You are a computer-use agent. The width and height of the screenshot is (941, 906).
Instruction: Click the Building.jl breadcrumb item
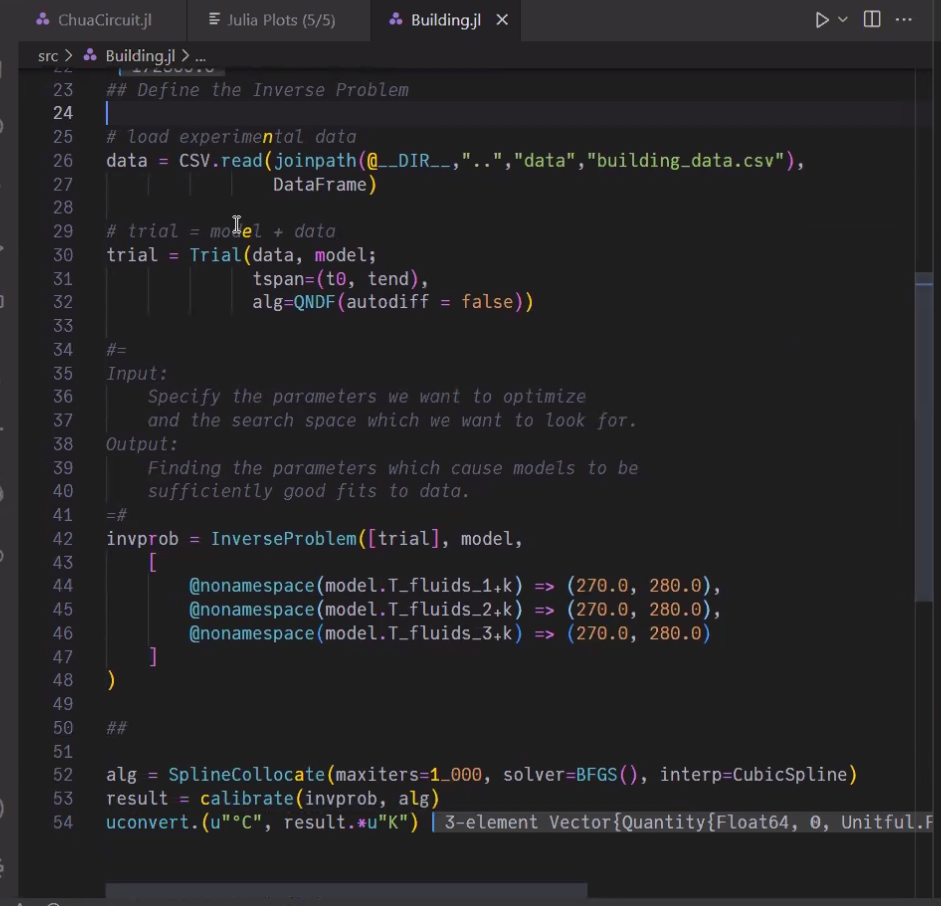point(140,56)
